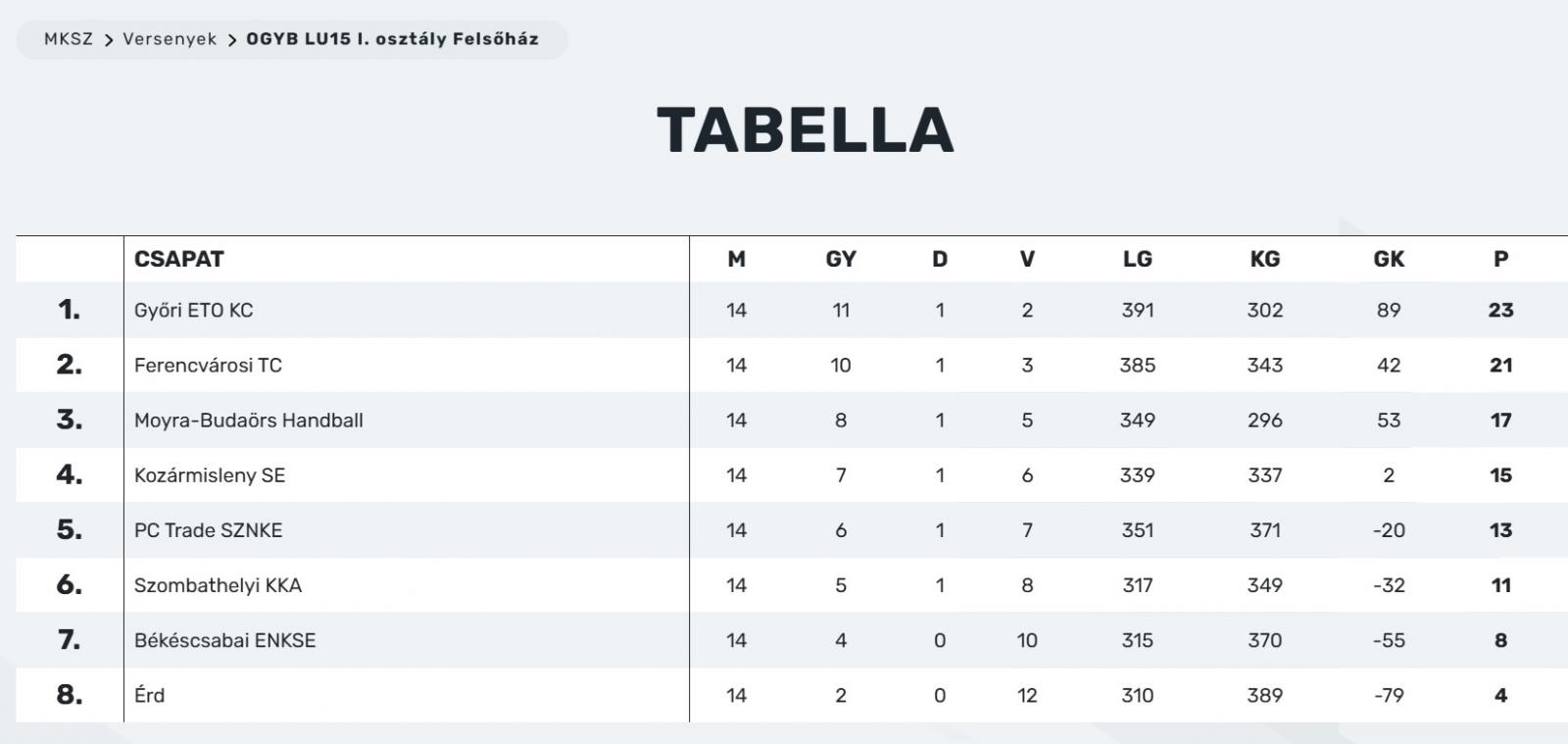The image size is (1568, 744).
Task: Click the P points column header
Action: point(1500,259)
